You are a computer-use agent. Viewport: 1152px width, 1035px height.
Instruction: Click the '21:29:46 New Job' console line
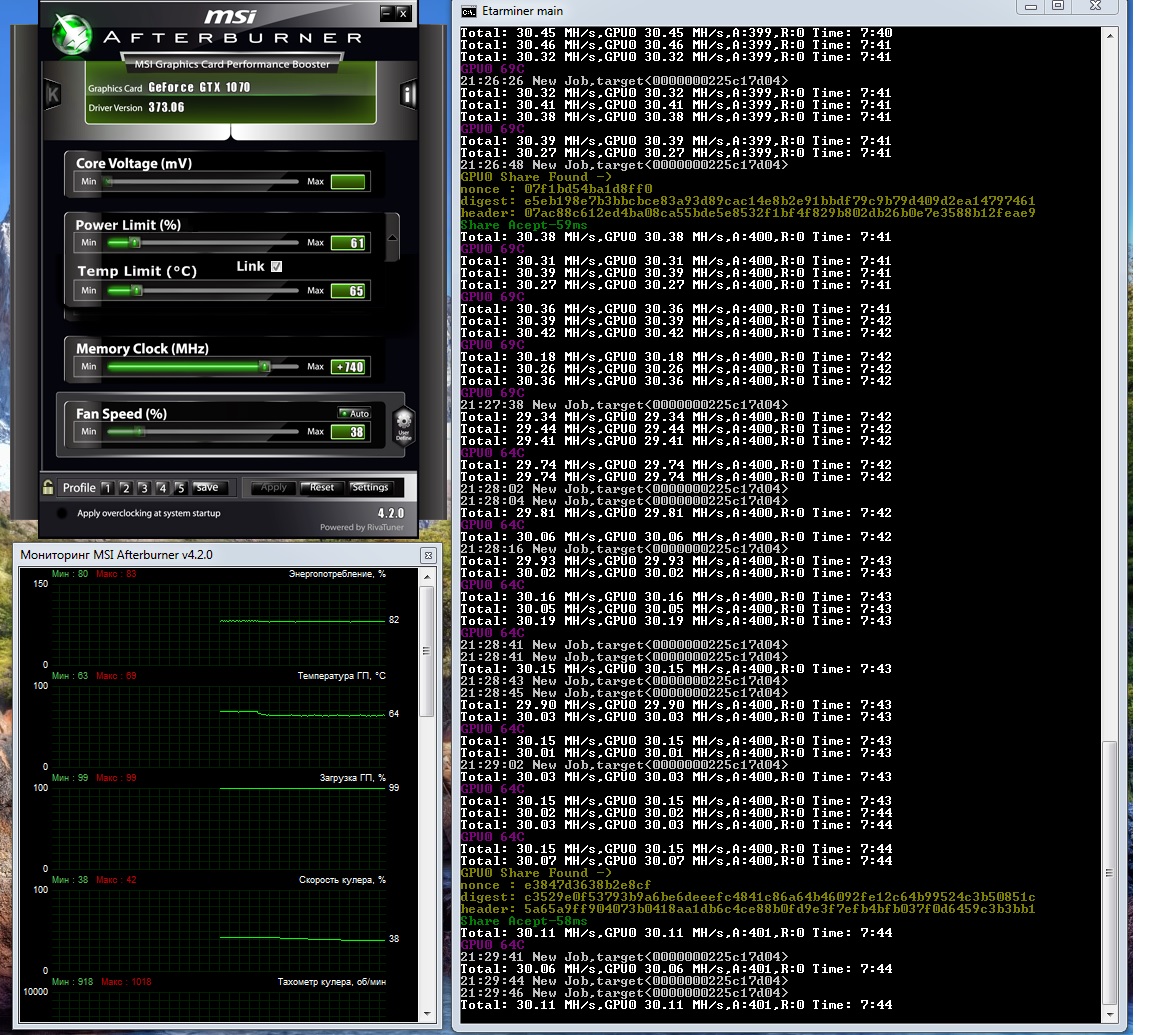pos(624,993)
